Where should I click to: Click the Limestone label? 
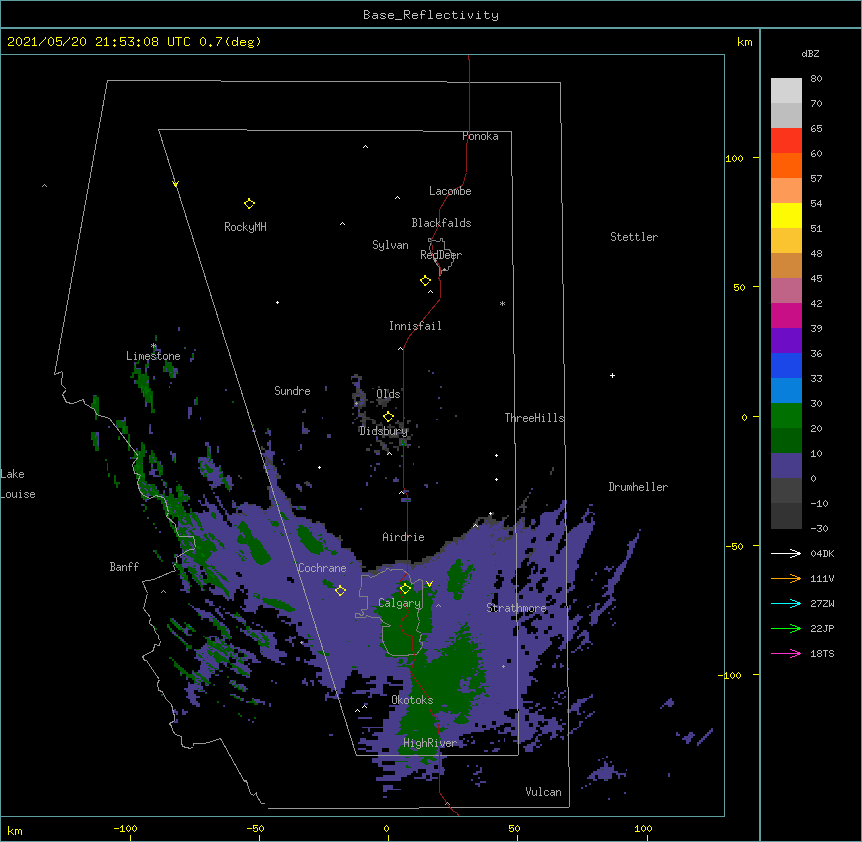pyautogui.click(x=153, y=356)
